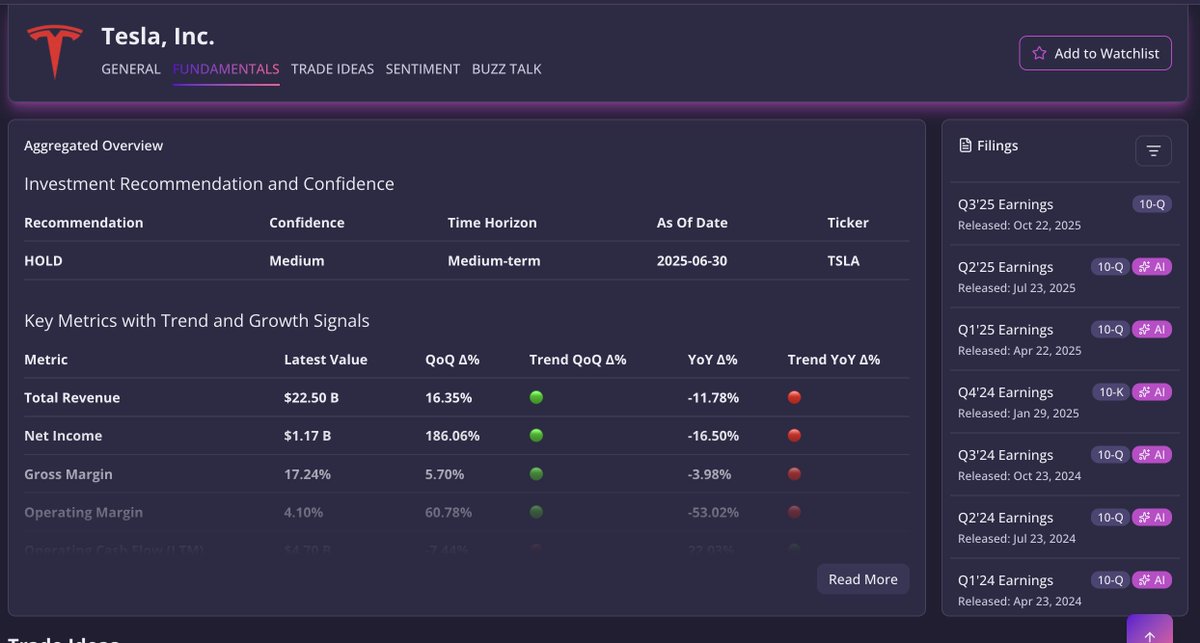Click the Tesla logo icon

[x=55, y=52]
